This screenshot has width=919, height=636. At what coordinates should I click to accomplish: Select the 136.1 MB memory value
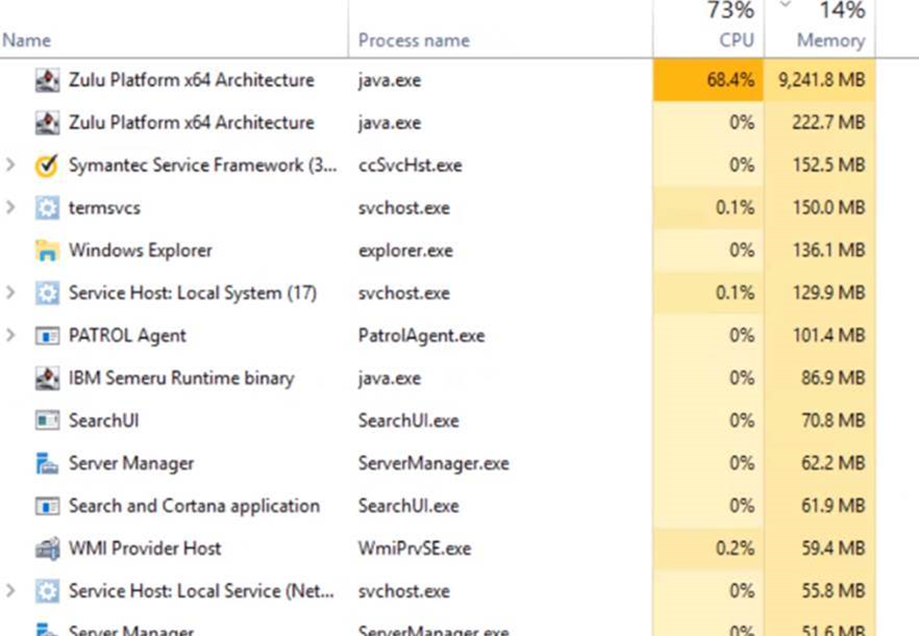pos(829,250)
